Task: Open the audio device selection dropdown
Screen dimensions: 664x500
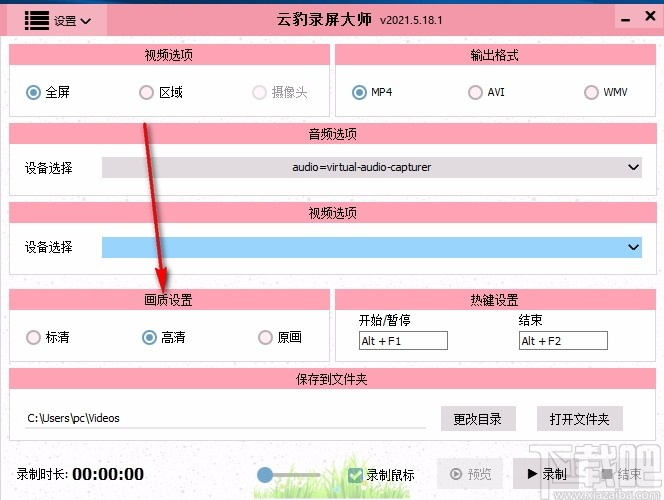Action: click(372, 167)
